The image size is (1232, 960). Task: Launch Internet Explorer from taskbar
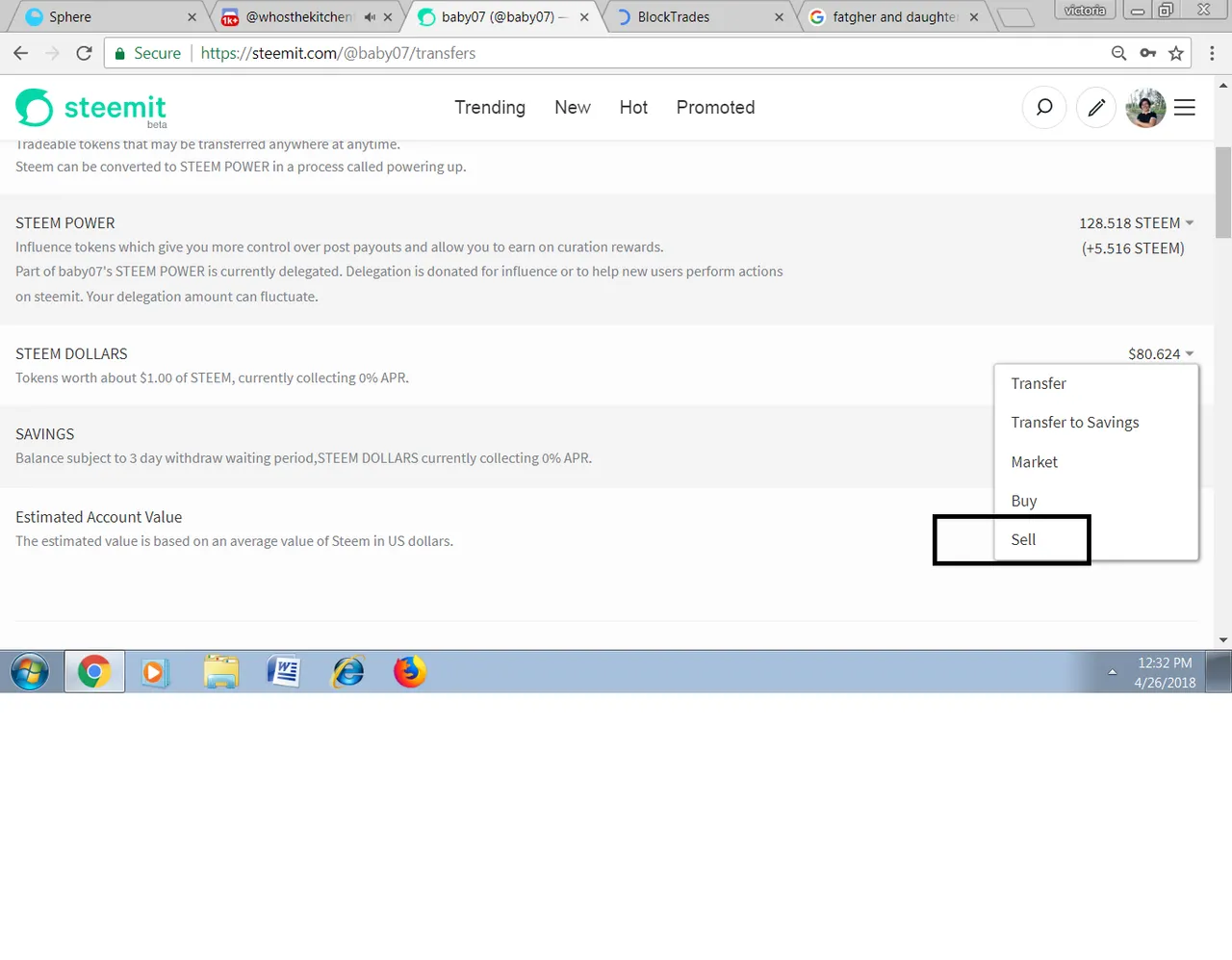coord(347,671)
